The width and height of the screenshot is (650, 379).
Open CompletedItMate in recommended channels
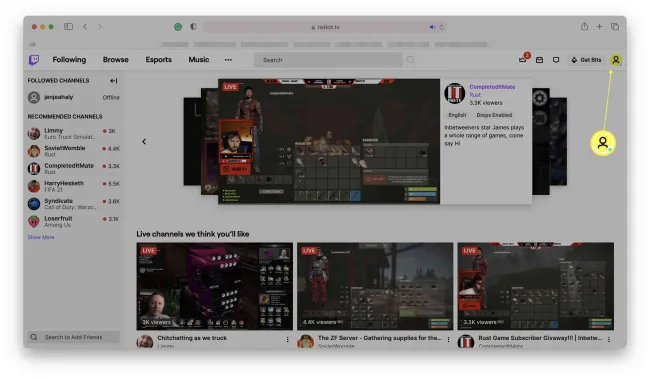coord(73,169)
